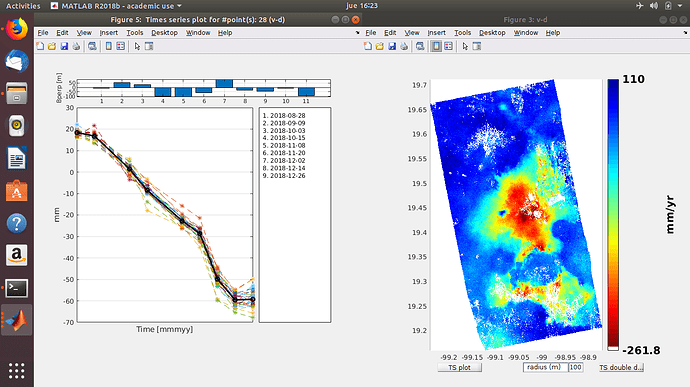Click New Figure icon in Figure 3 toolbar
690x387 pixels.
(368, 46)
